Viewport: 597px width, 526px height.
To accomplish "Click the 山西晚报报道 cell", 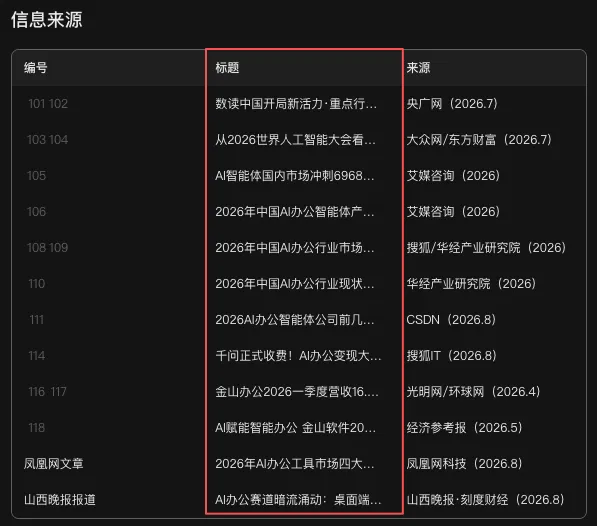I will pos(59,500).
